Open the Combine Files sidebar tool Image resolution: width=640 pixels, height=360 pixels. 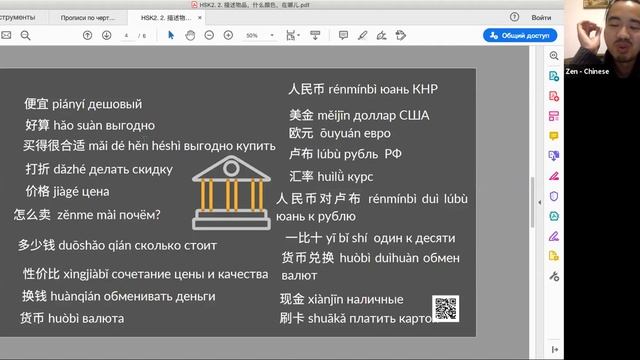click(x=554, y=156)
